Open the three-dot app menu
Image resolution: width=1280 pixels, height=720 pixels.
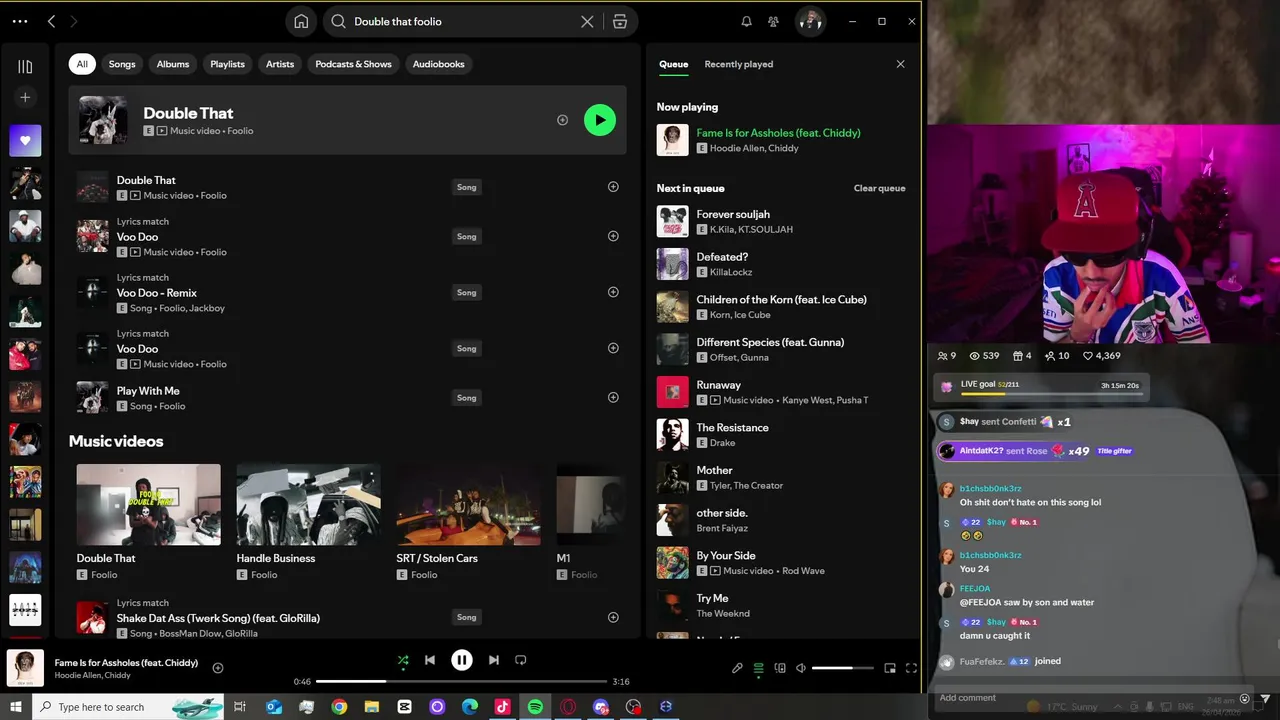pyautogui.click(x=20, y=21)
